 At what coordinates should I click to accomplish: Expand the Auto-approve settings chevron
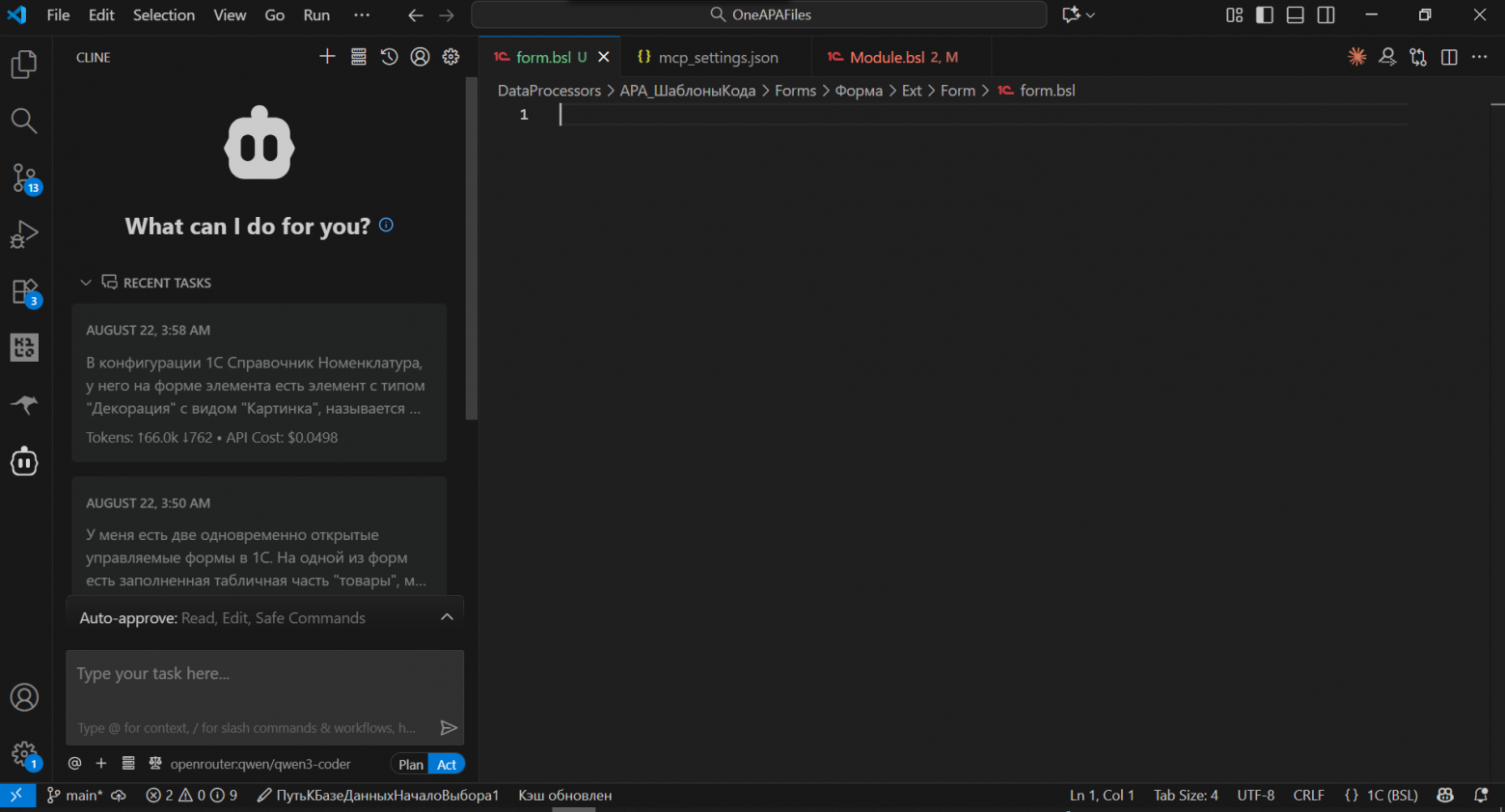[447, 617]
